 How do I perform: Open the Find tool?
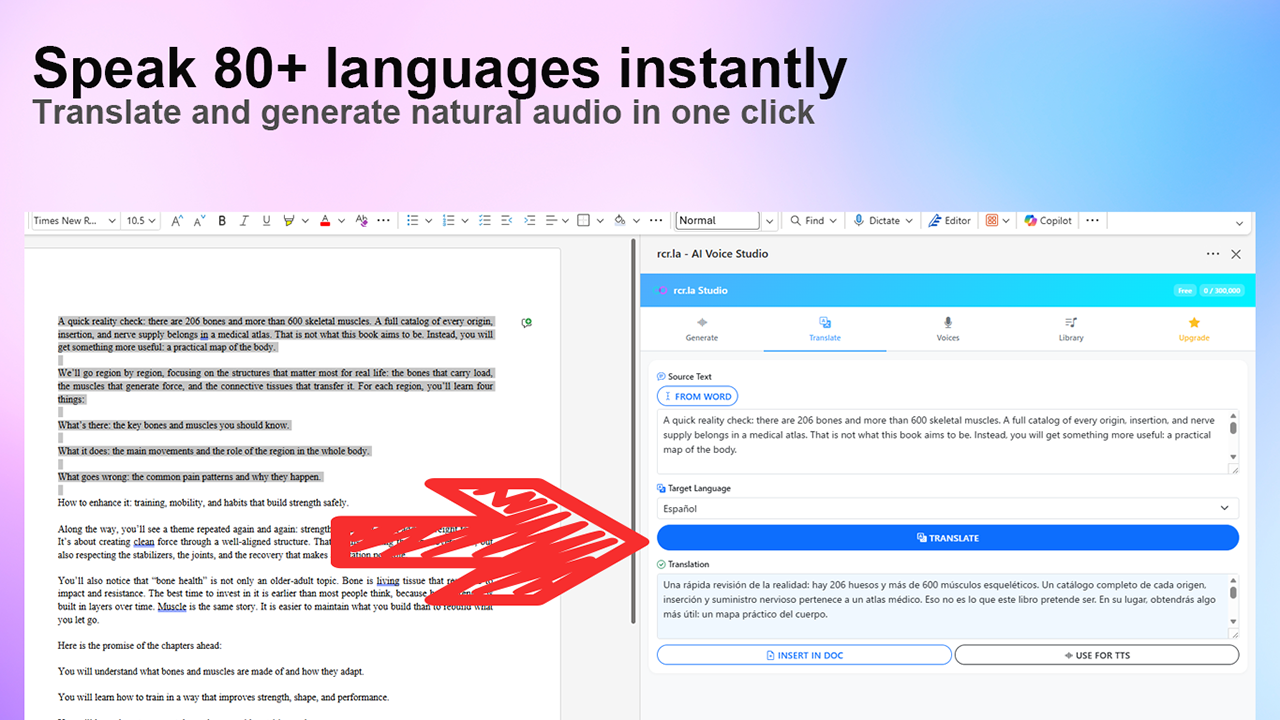point(813,221)
